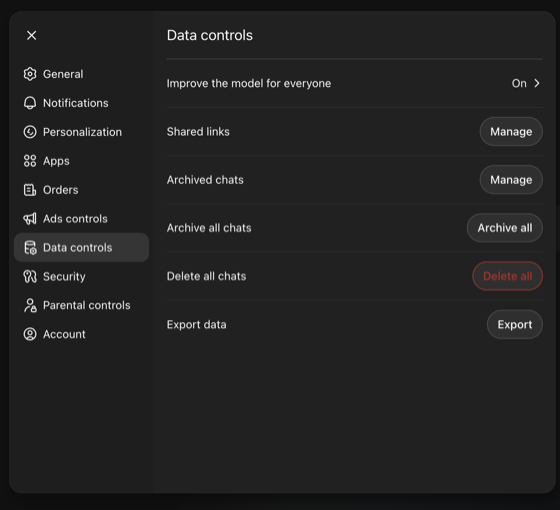Click the 'Shared links' label
Viewport: 560px width, 510px height.
click(198, 131)
